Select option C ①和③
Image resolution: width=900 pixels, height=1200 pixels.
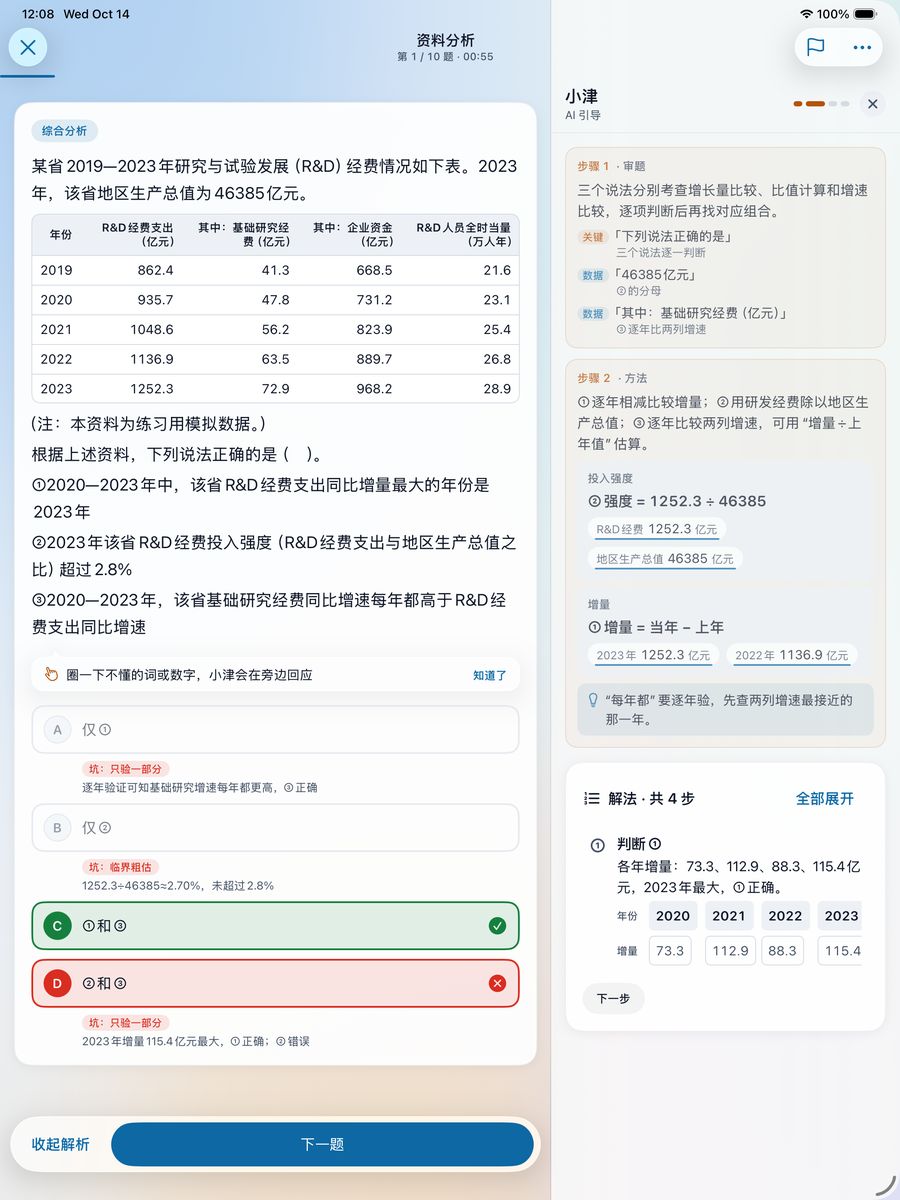coord(275,926)
